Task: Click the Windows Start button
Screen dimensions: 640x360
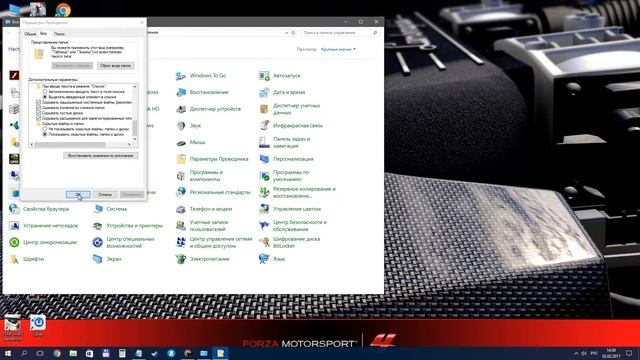Action: (x=8, y=353)
